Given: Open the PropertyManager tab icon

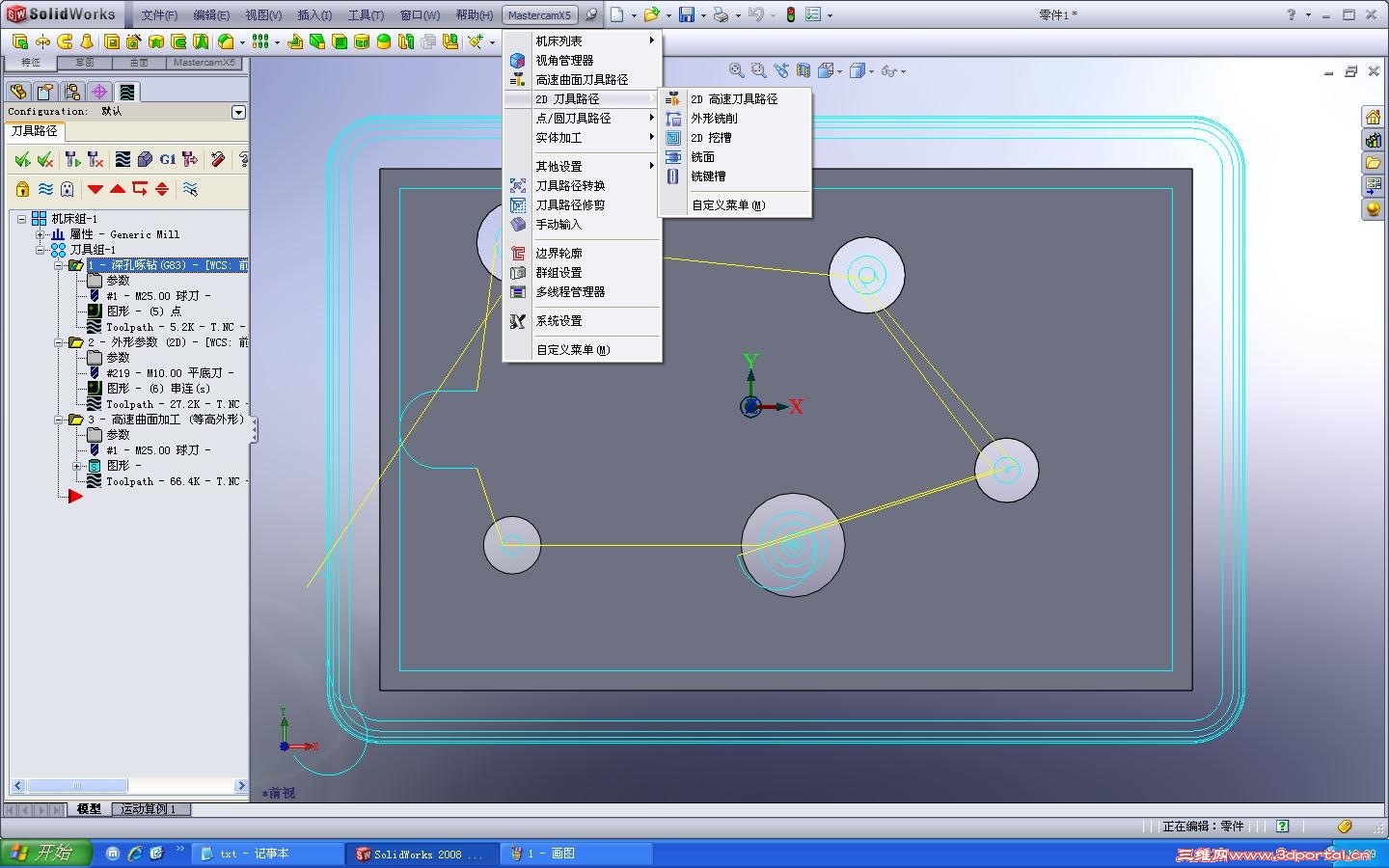Looking at the screenshot, I should point(44,92).
